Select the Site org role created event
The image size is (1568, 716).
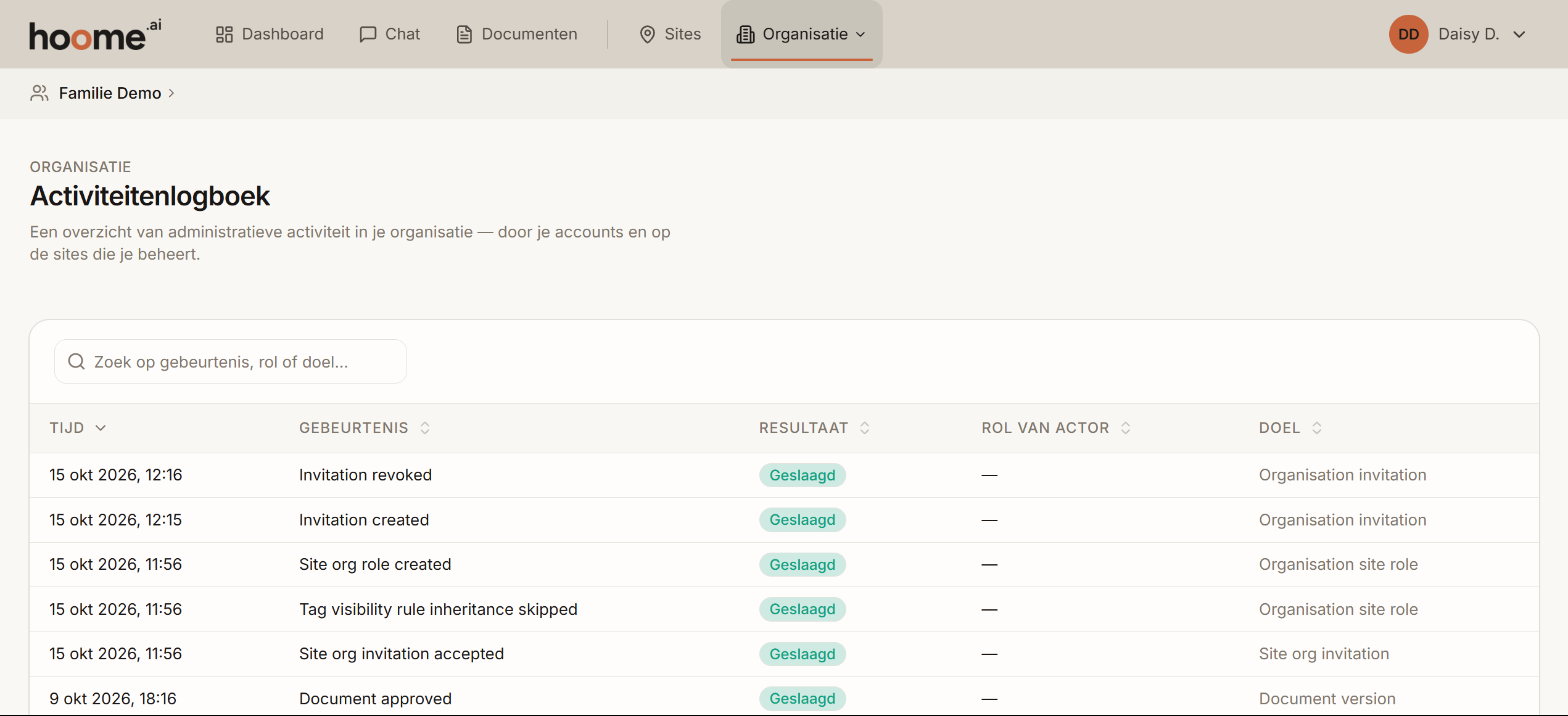[x=375, y=565]
